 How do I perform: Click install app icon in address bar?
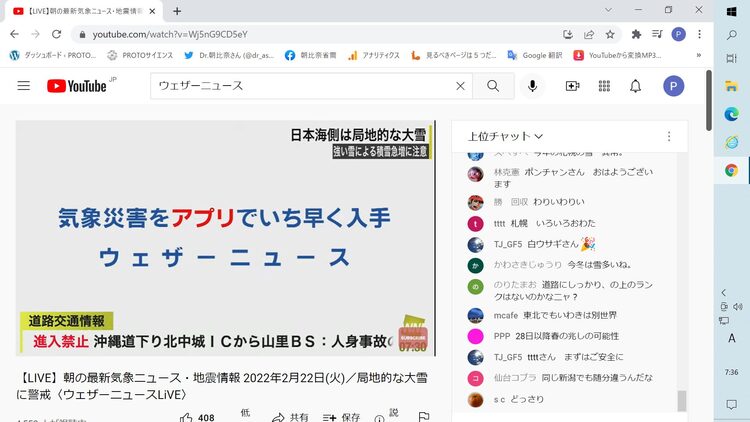pos(568,34)
